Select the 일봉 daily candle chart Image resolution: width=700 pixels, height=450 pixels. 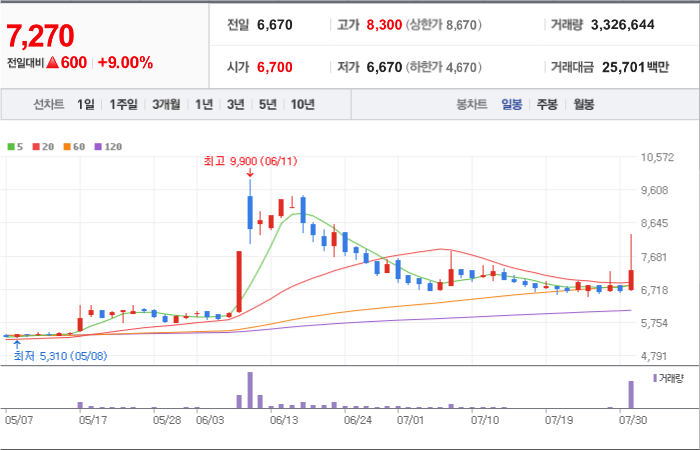(x=512, y=105)
